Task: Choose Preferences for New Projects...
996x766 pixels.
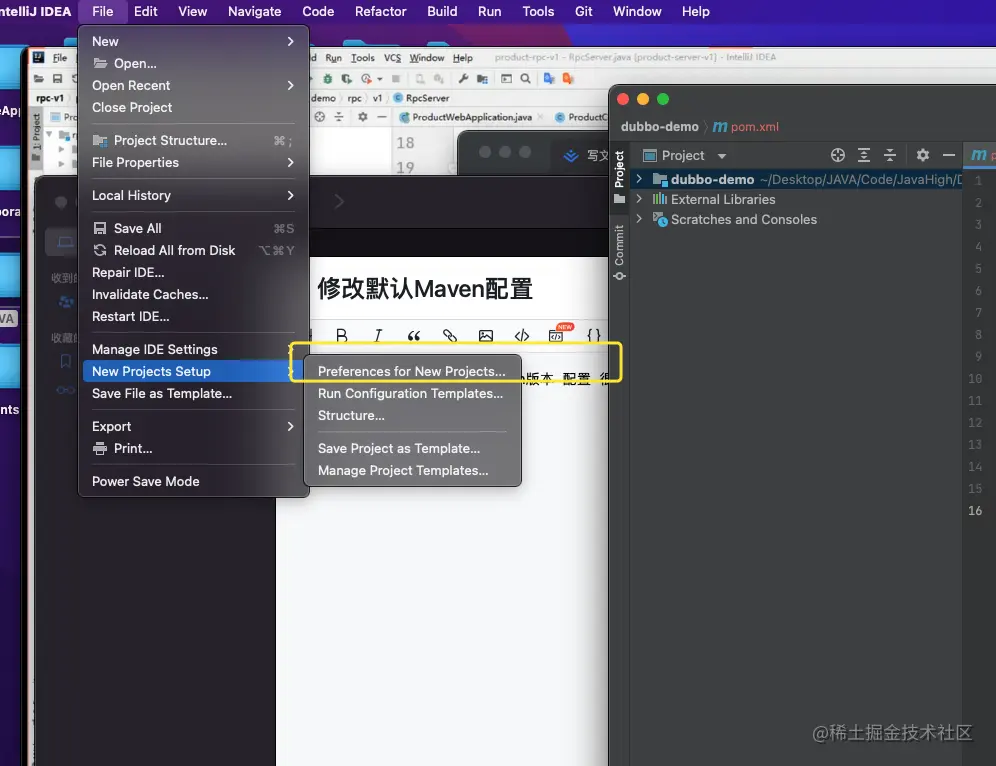Action: tap(412, 371)
